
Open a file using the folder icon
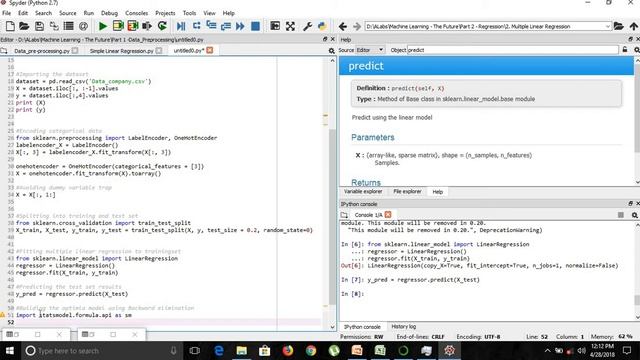tap(24, 26)
